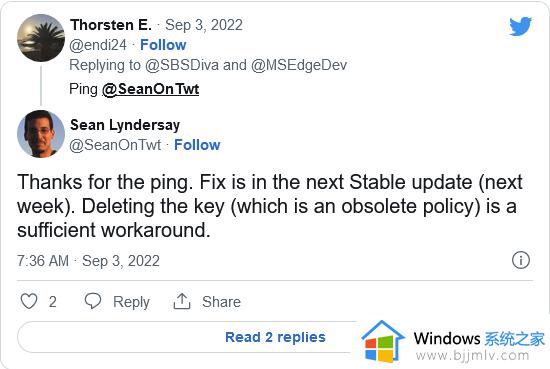Click the reply speech bubble icon
Viewport: 550px width, 369px height.
pos(93,301)
